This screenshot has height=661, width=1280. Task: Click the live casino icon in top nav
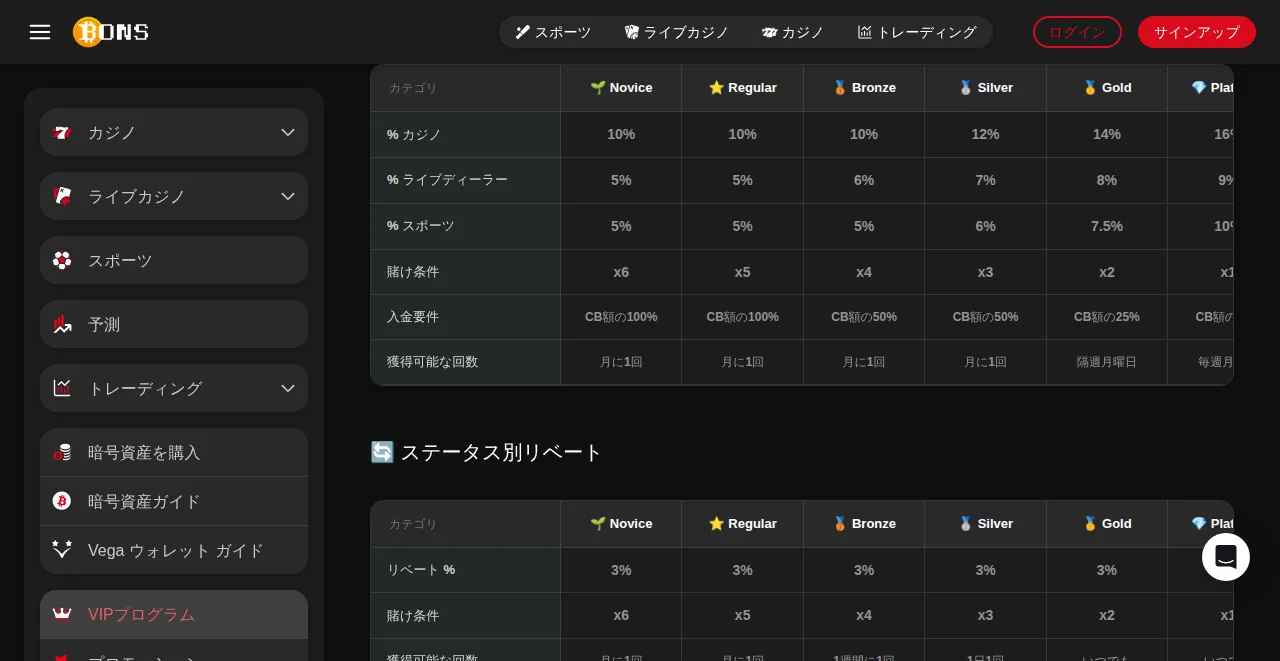632,32
